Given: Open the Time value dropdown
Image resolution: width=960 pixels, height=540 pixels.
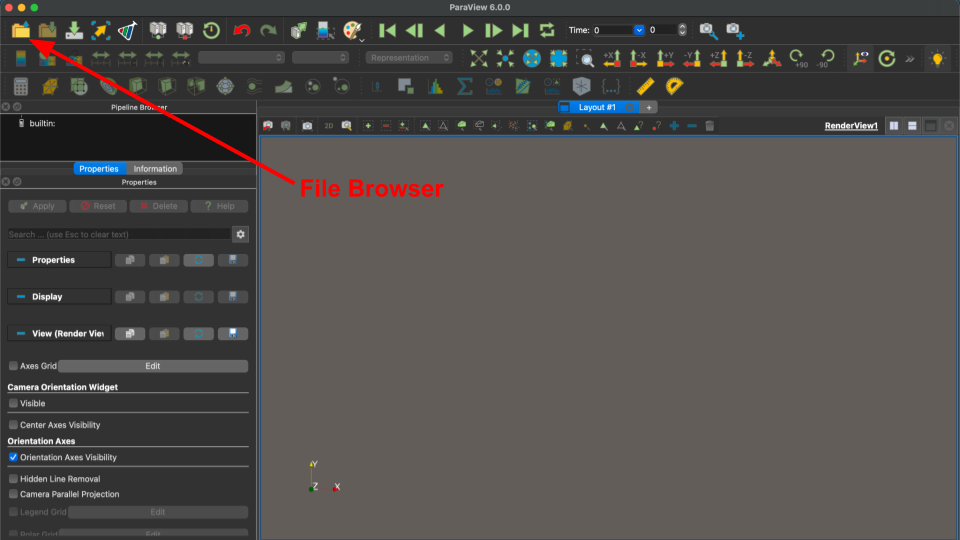Looking at the screenshot, I should pos(639,30).
